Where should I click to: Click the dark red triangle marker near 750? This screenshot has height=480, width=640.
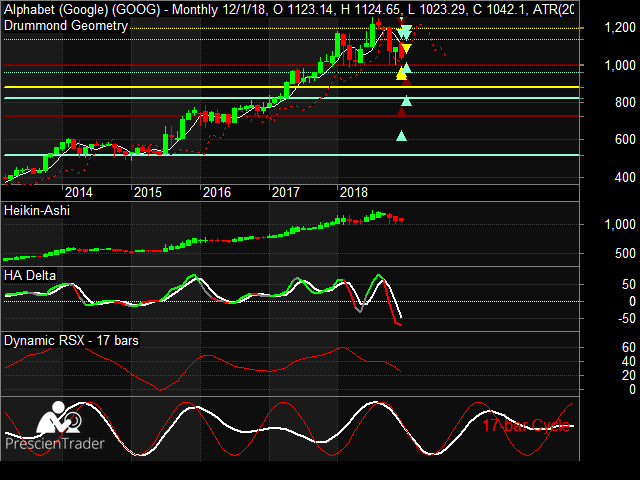click(402, 111)
